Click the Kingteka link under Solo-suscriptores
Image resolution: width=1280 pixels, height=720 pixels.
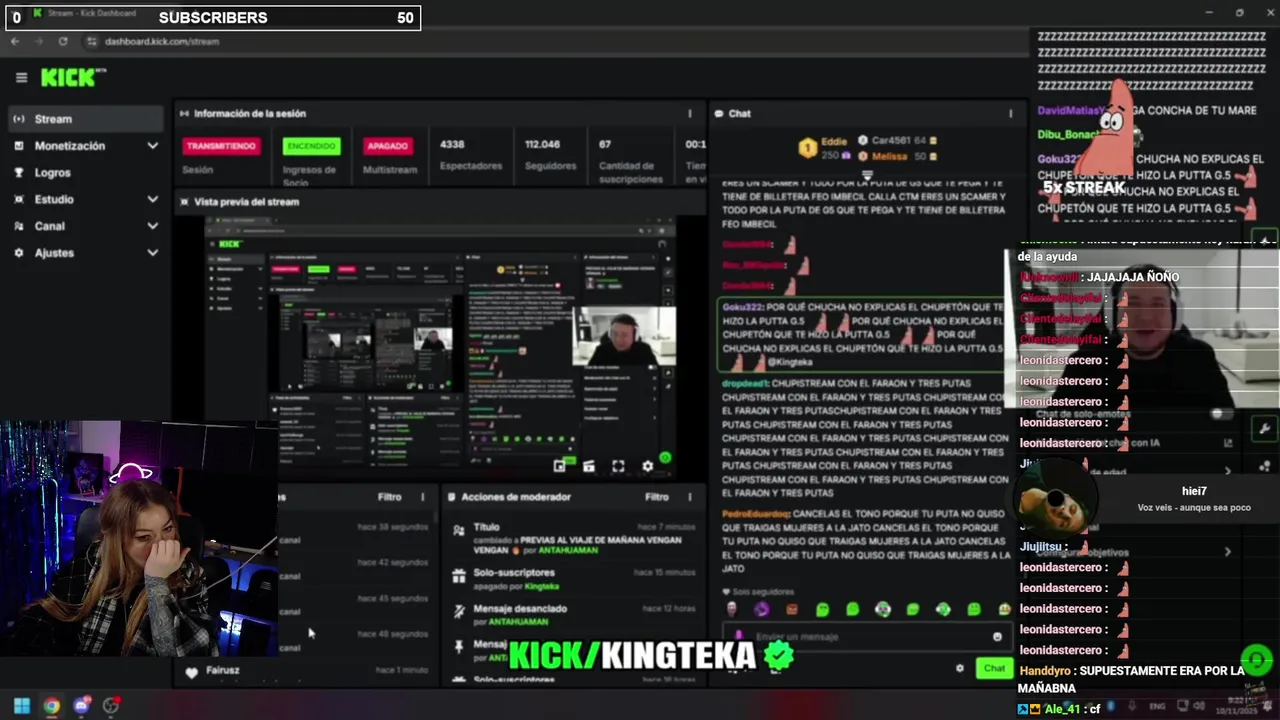(542, 586)
